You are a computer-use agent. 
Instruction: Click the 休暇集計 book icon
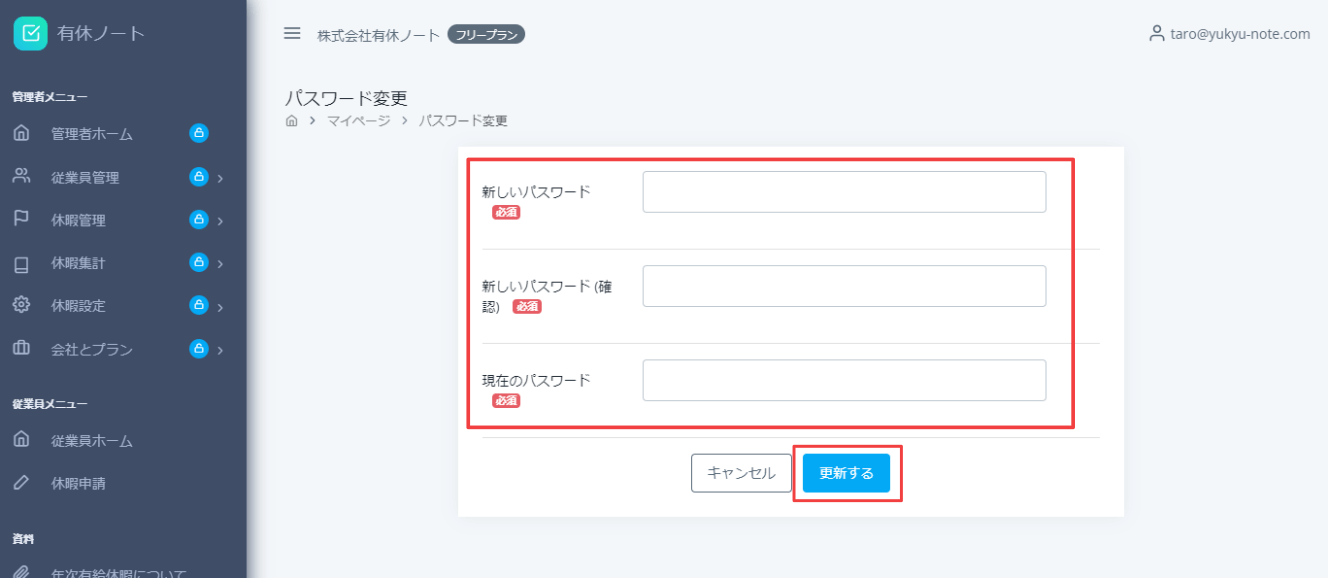coord(20,263)
